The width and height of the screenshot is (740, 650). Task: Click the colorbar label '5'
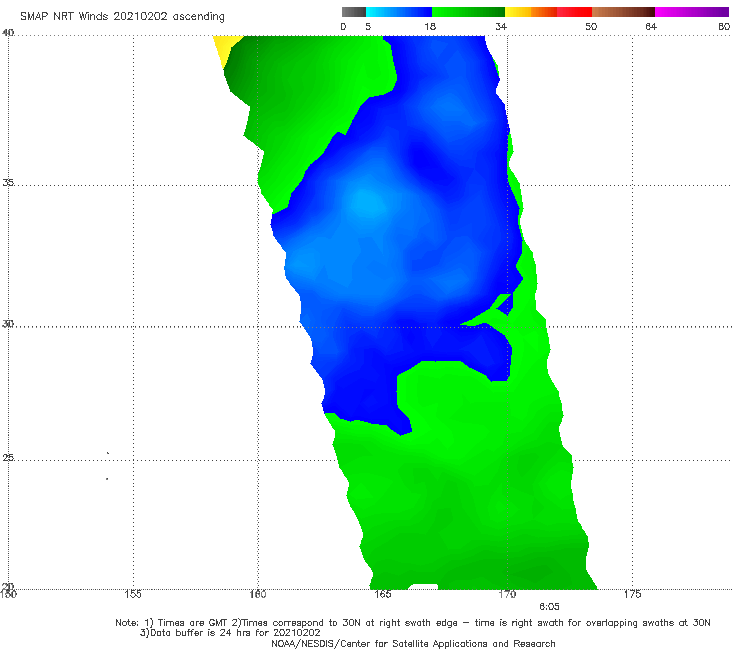pos(368,26)
